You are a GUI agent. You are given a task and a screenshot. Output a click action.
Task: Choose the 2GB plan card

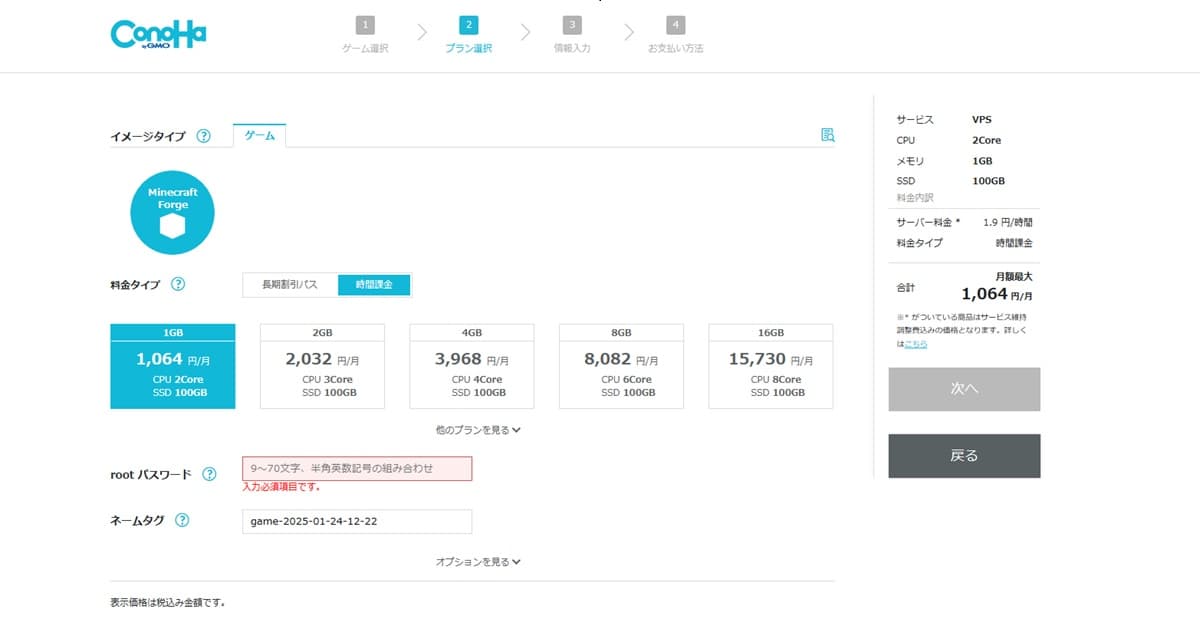[322, 366]
